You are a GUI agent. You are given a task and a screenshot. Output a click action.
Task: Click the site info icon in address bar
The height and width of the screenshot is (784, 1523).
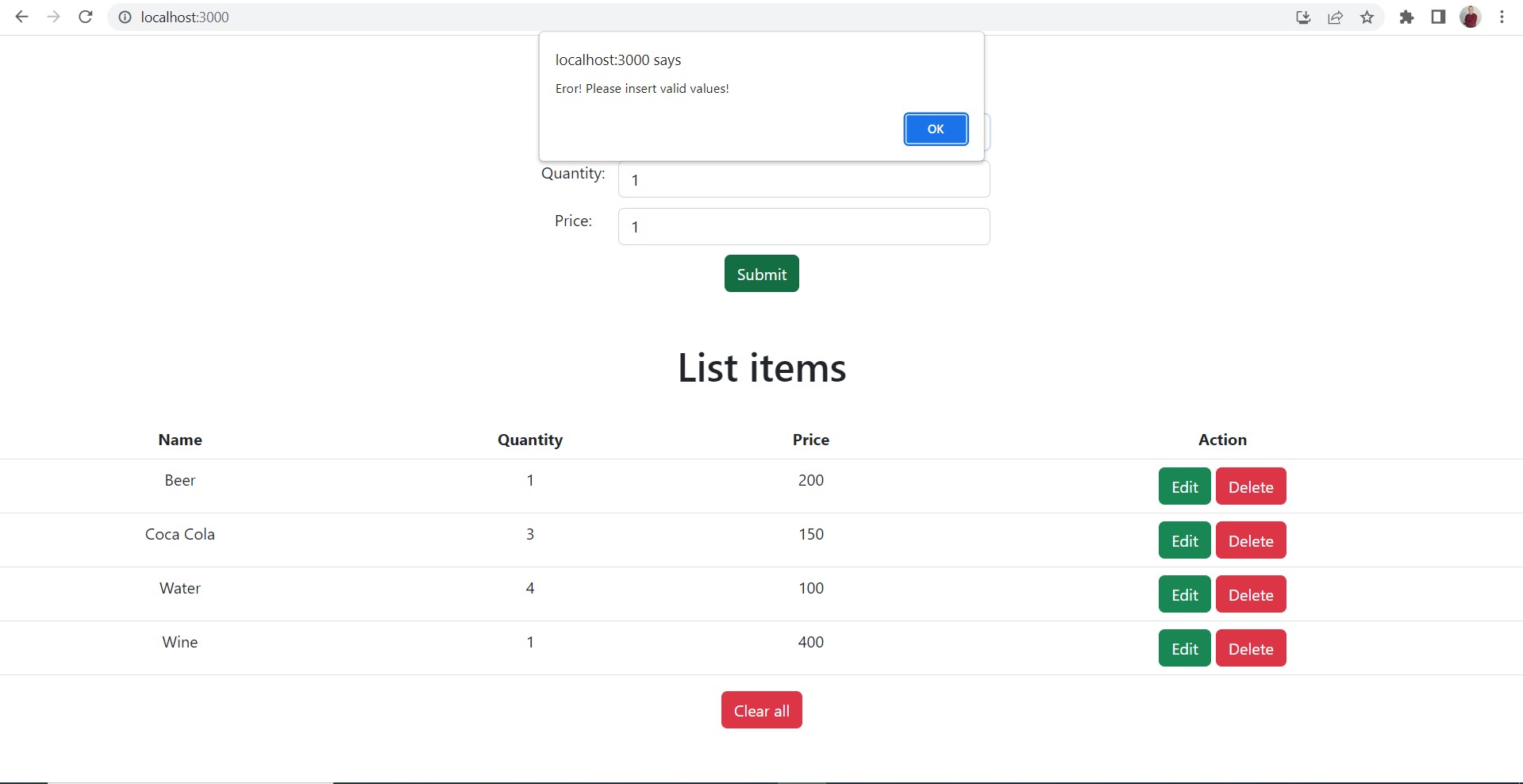click(125, 17)
